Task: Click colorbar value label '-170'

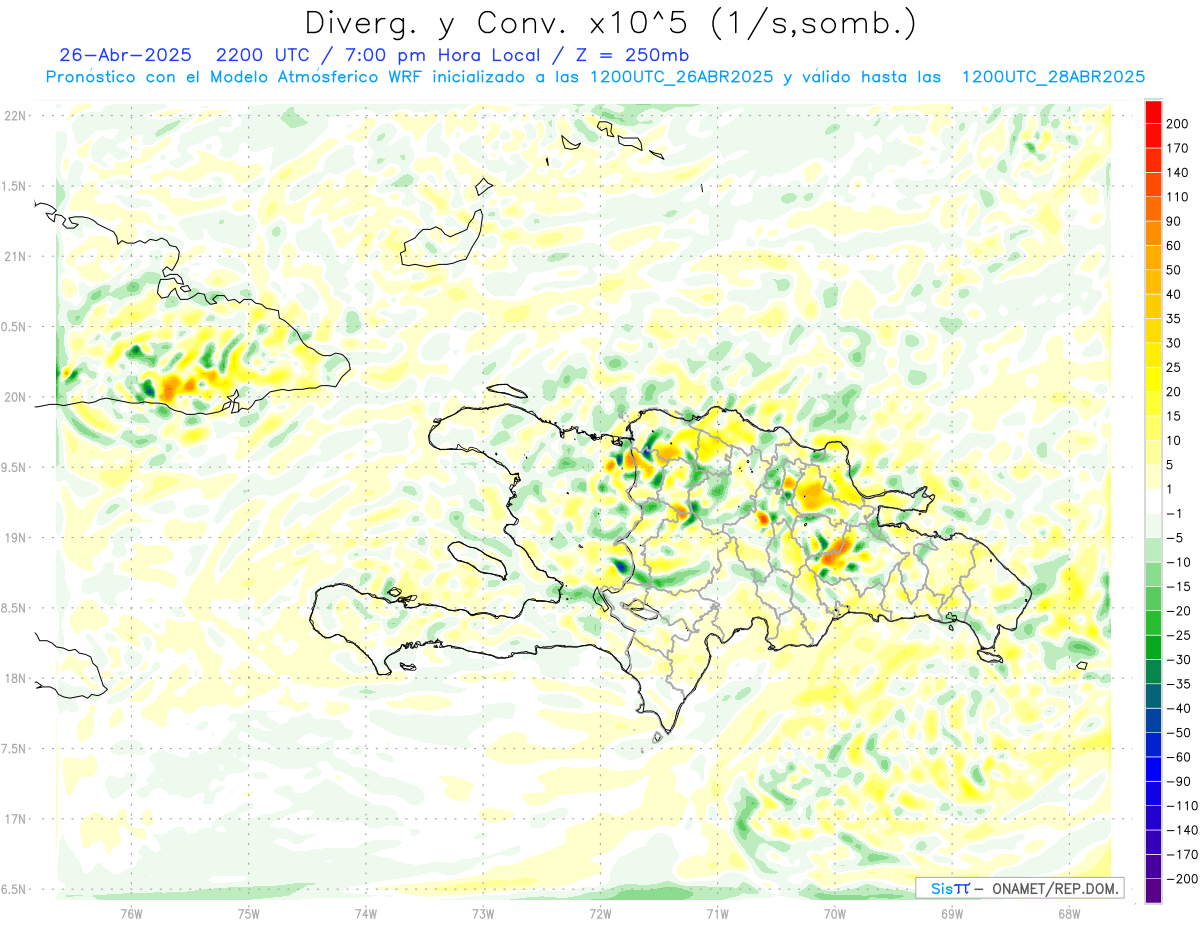Action: (x=1183, y=855)
